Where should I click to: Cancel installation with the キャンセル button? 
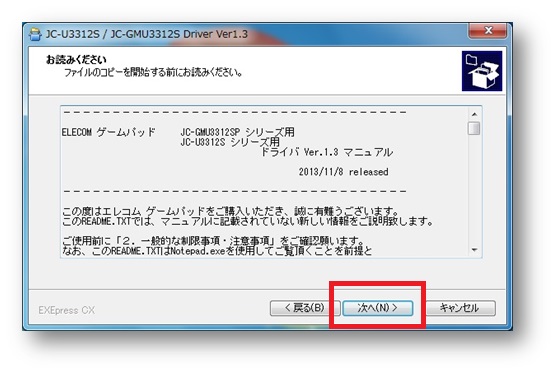pyautogui.click(x=460, y=308)
